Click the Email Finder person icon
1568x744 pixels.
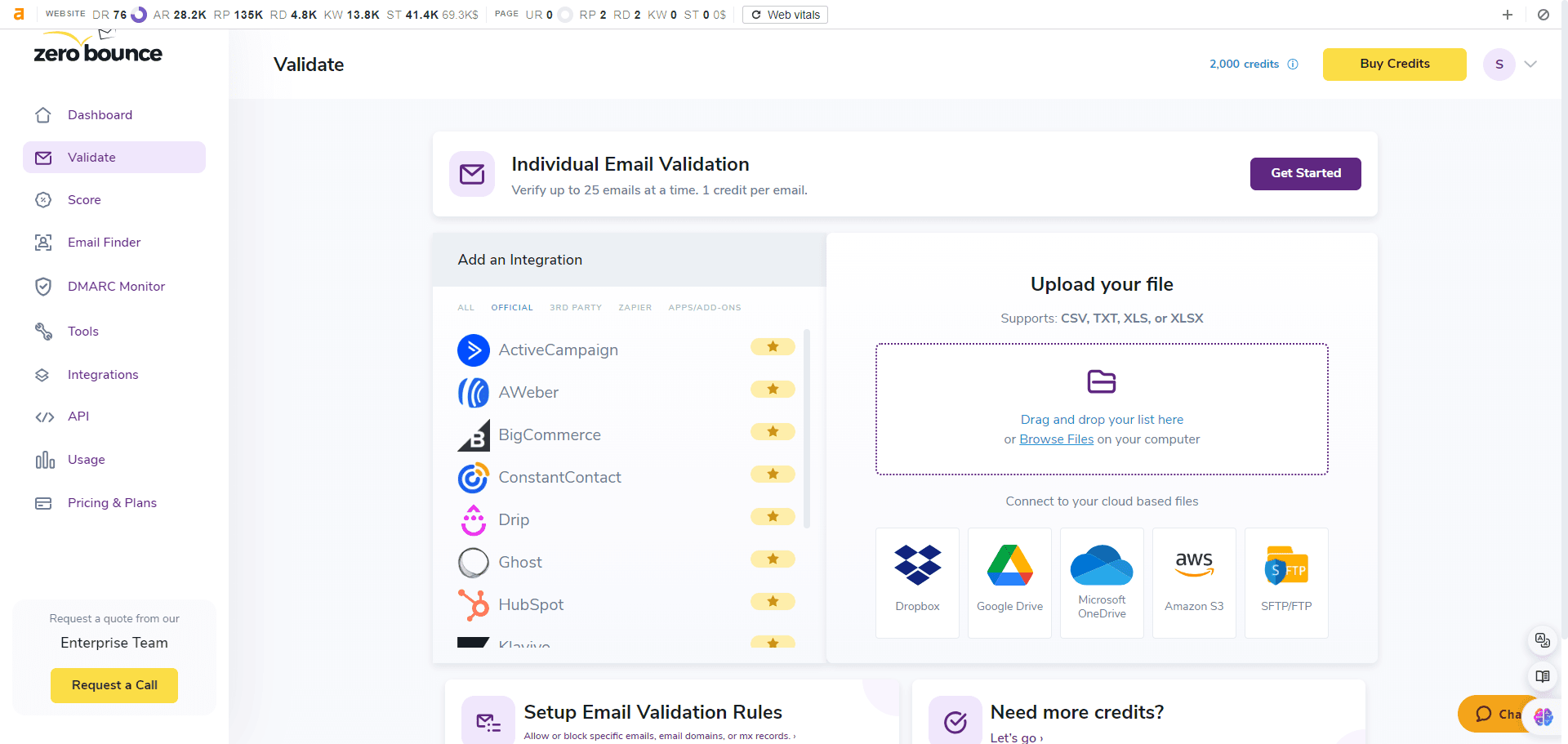(x=43, y=243)
